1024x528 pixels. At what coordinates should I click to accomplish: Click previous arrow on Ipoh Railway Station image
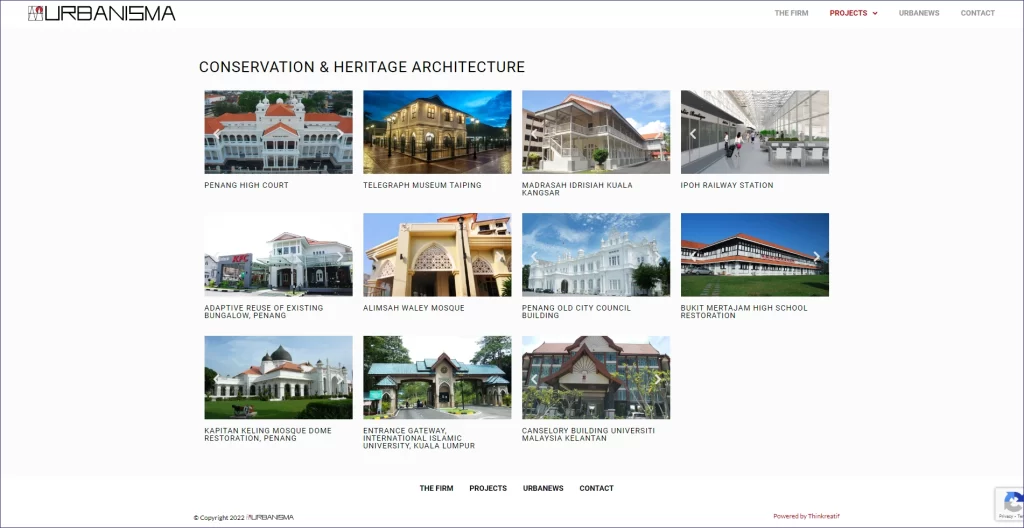click(692, 133)
